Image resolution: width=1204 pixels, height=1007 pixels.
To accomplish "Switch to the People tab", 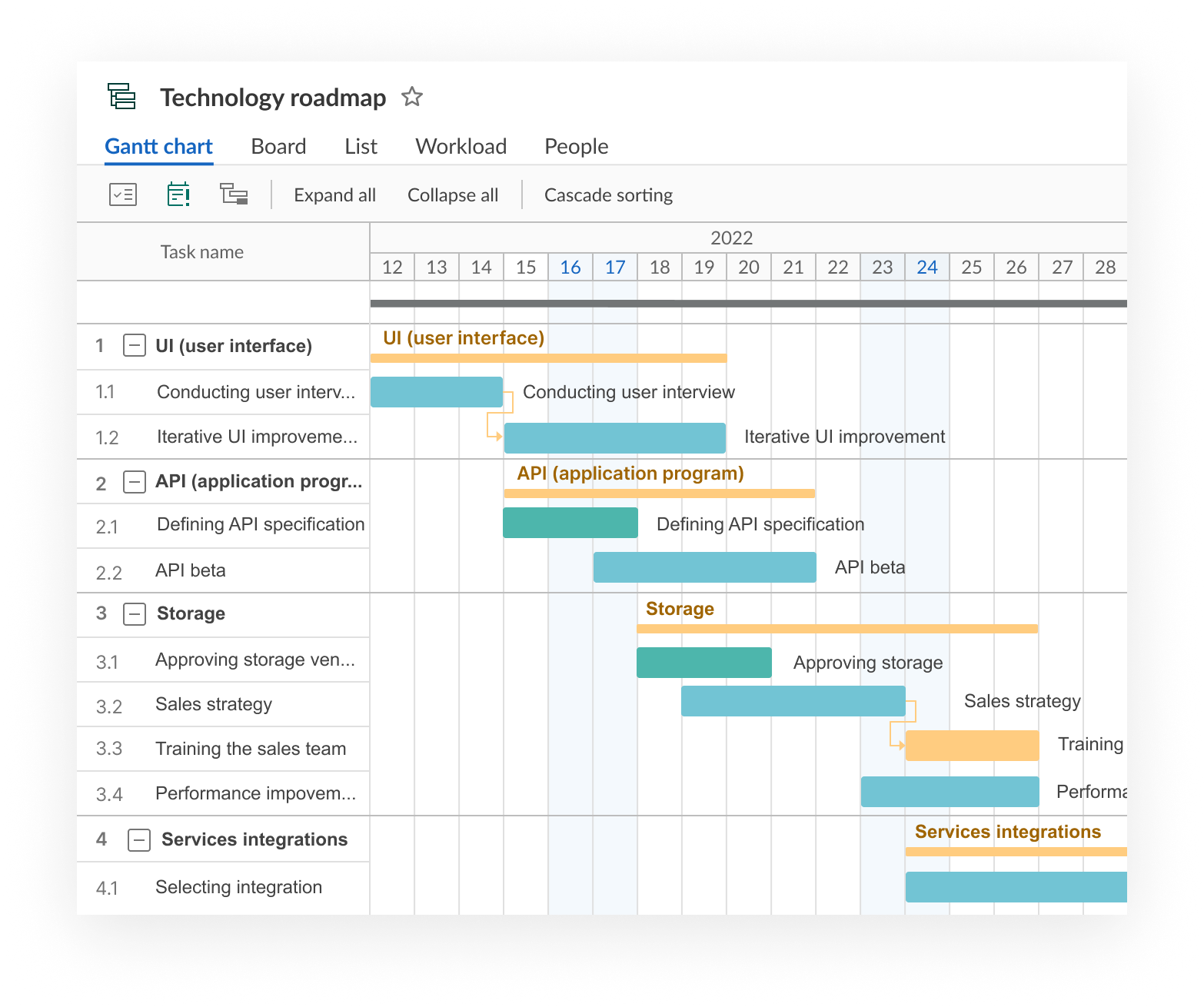I will click(576, 146).
